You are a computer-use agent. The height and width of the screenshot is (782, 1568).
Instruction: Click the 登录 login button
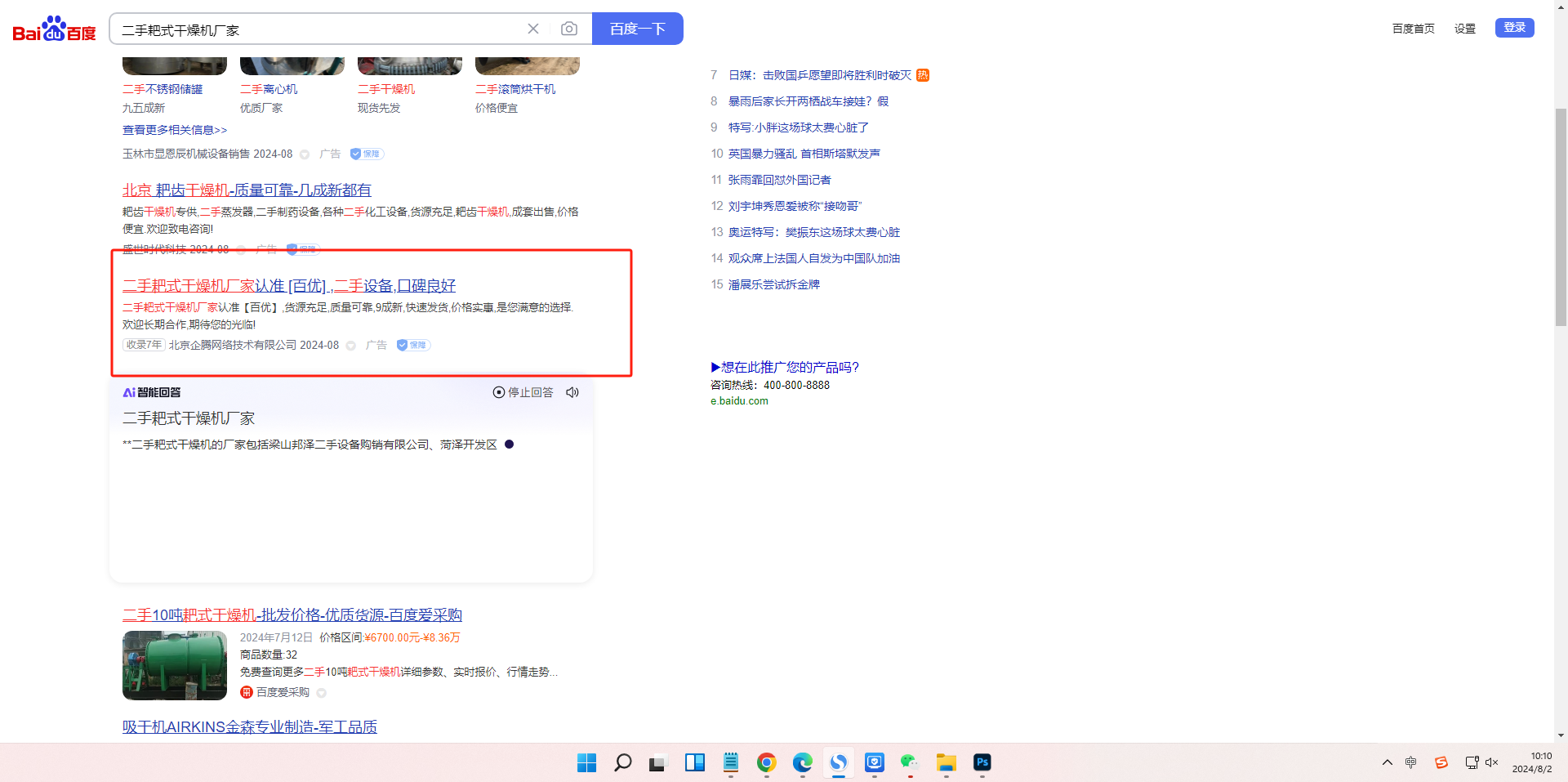(1515, 28)
